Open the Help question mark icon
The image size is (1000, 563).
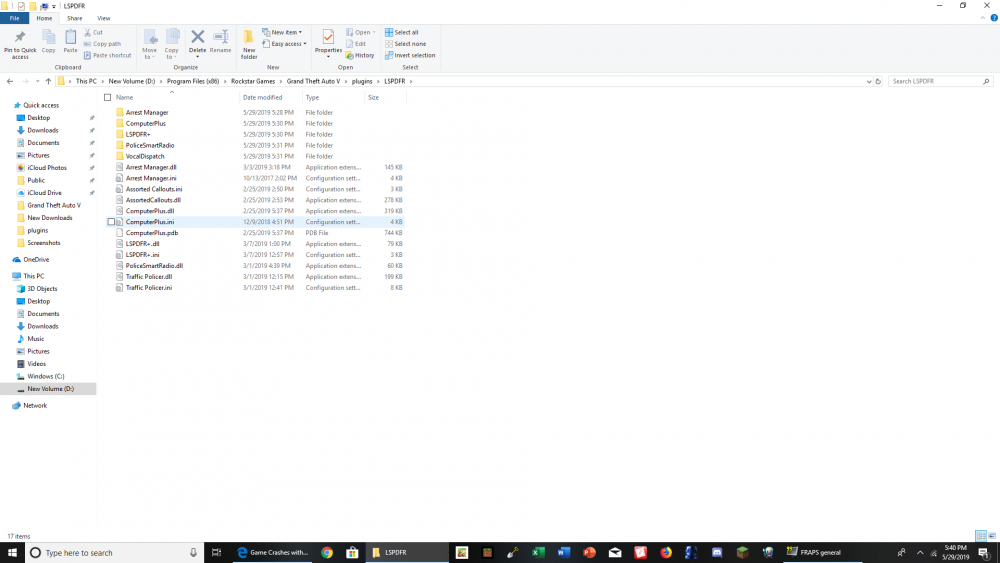coord(994,18)
